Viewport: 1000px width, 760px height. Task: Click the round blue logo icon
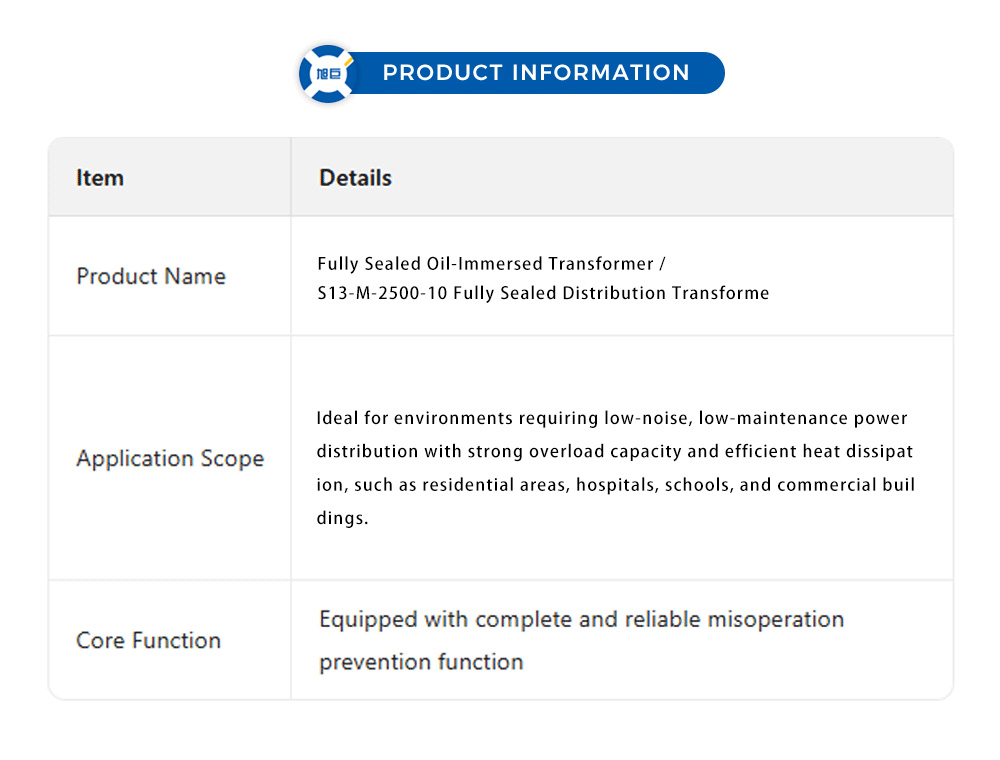pyautogui.click(x=328, y=73)
